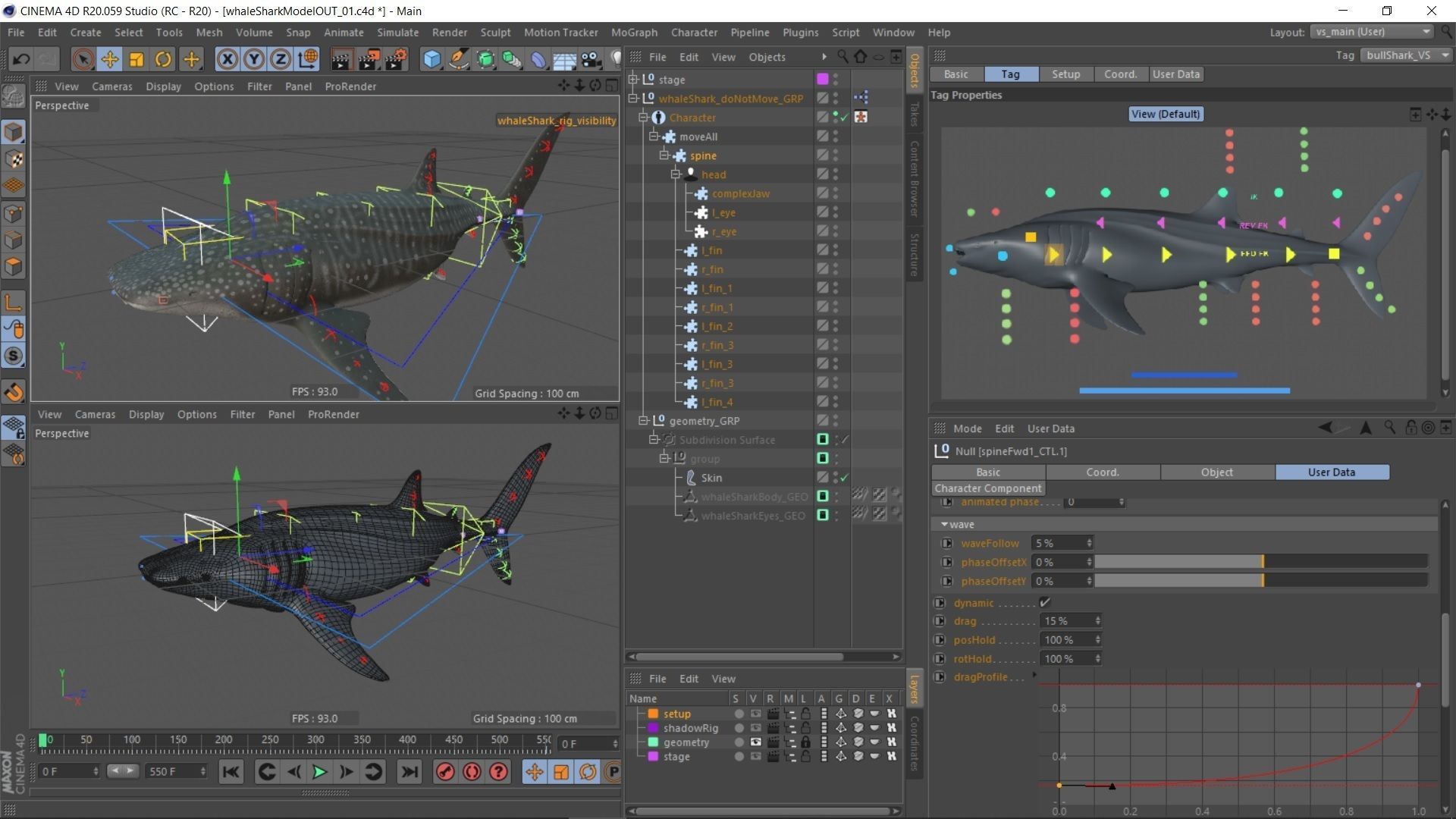Image resolution: width=1456 pixels, height=819 pixels.
Task: Enable Workplane mode in left sidebar
Action: 14,186
